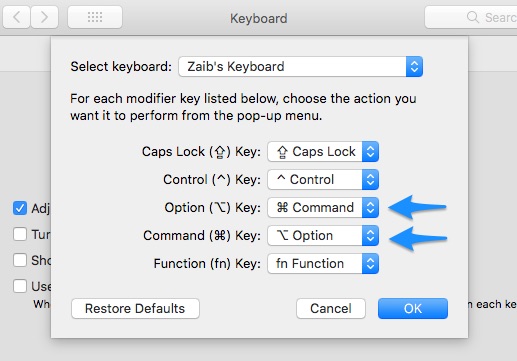Click the Restore Defaults button

coord(135,309)
